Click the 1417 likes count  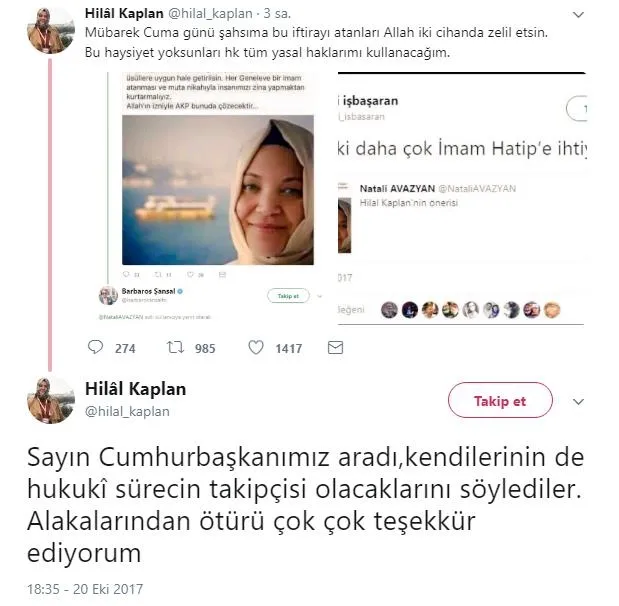289,348
